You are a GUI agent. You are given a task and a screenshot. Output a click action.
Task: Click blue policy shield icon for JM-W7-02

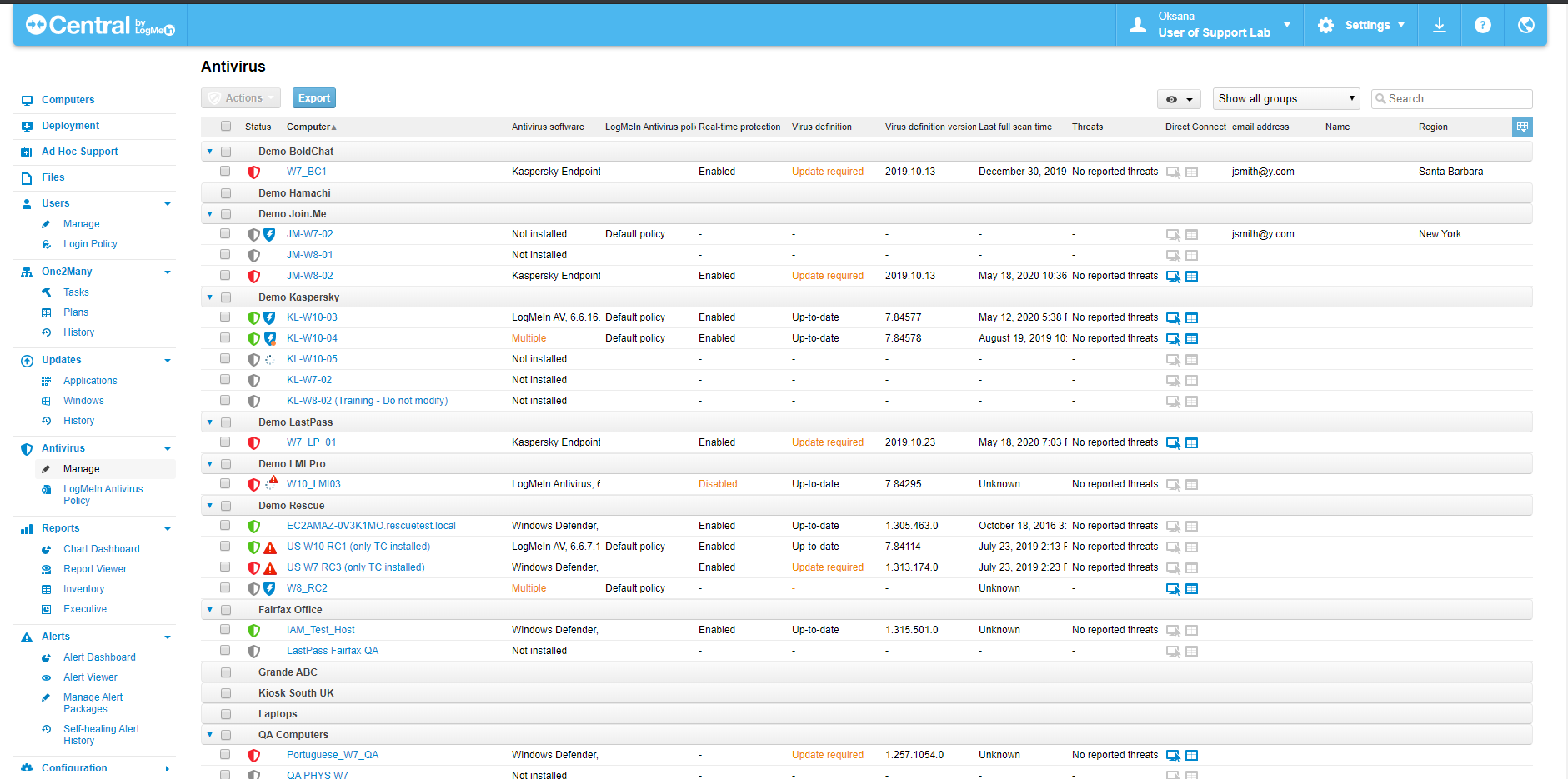pyautogui.click(x=269, y=235)
